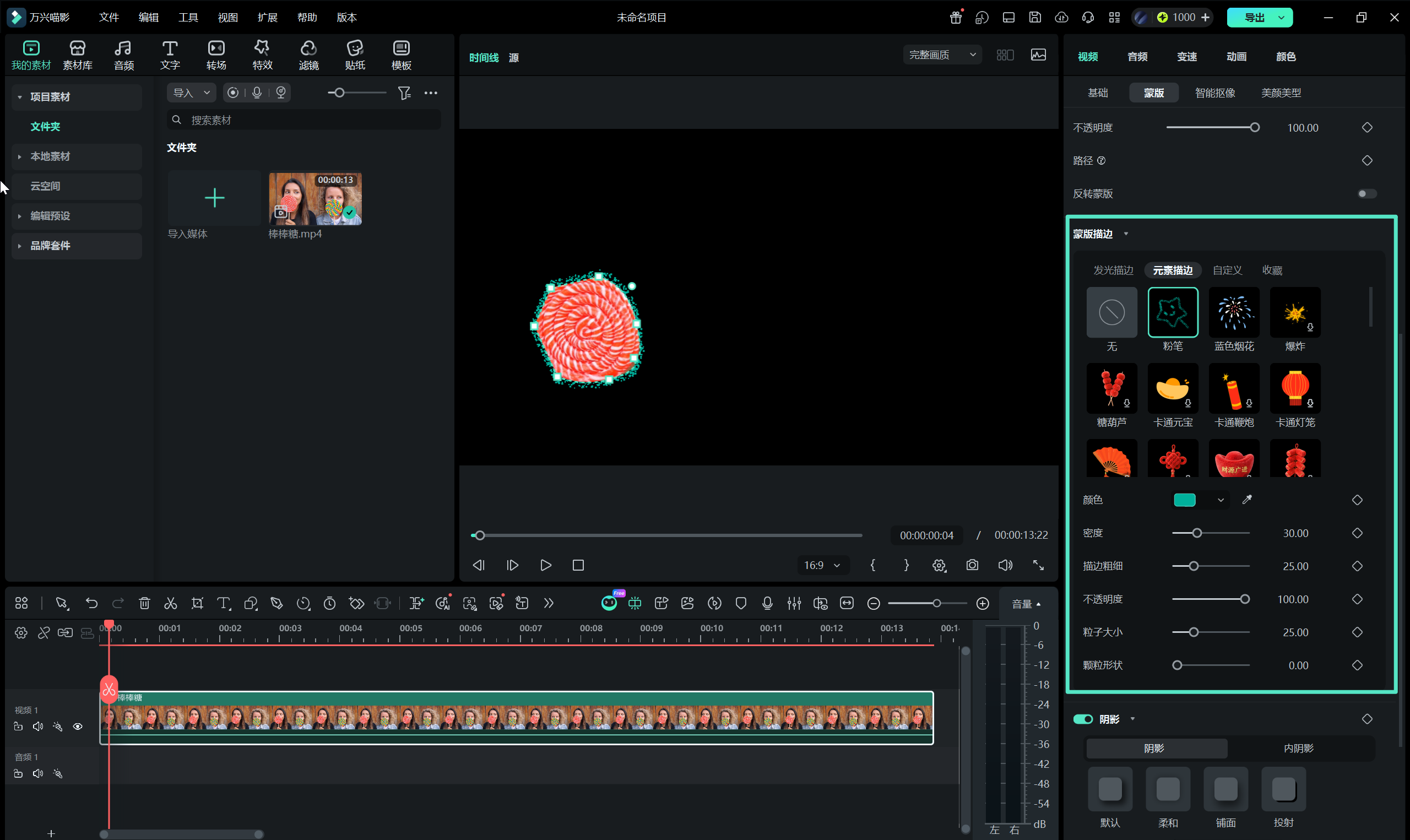Image resolution: width=1410 pixels, height=840 pixels.
Task: Expand the 编辑预设 tree section
Action: coord(20,216)
